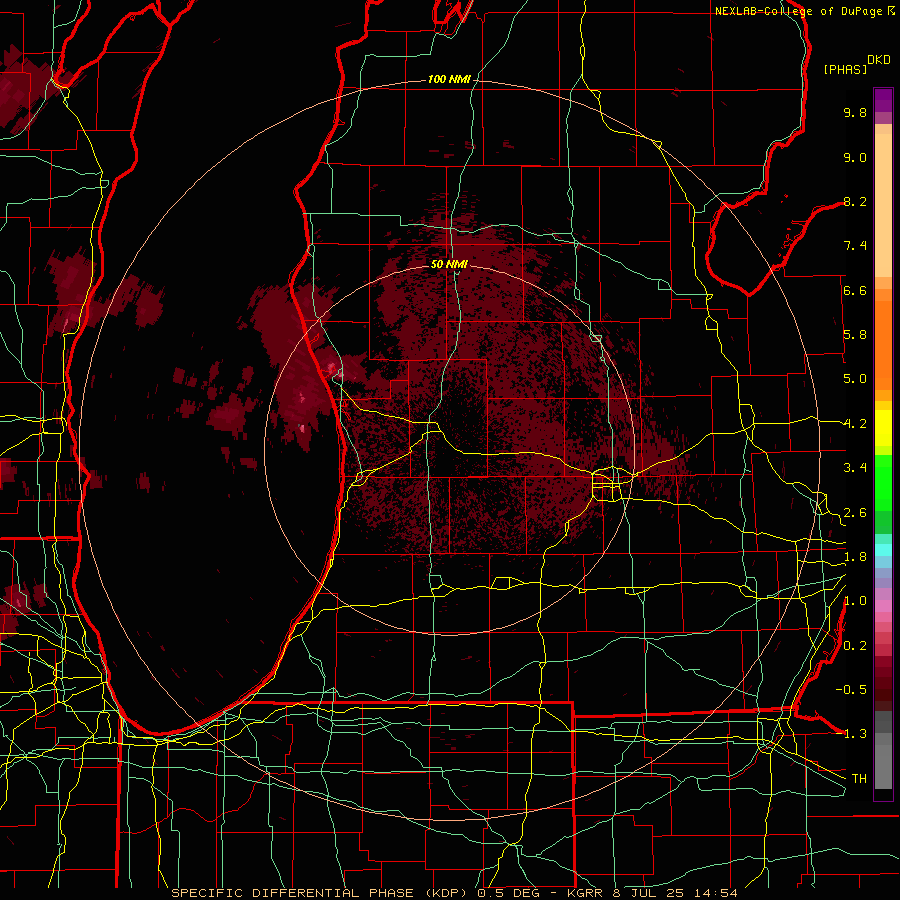Select the 5.8 value on the legend

pos(855,335)
